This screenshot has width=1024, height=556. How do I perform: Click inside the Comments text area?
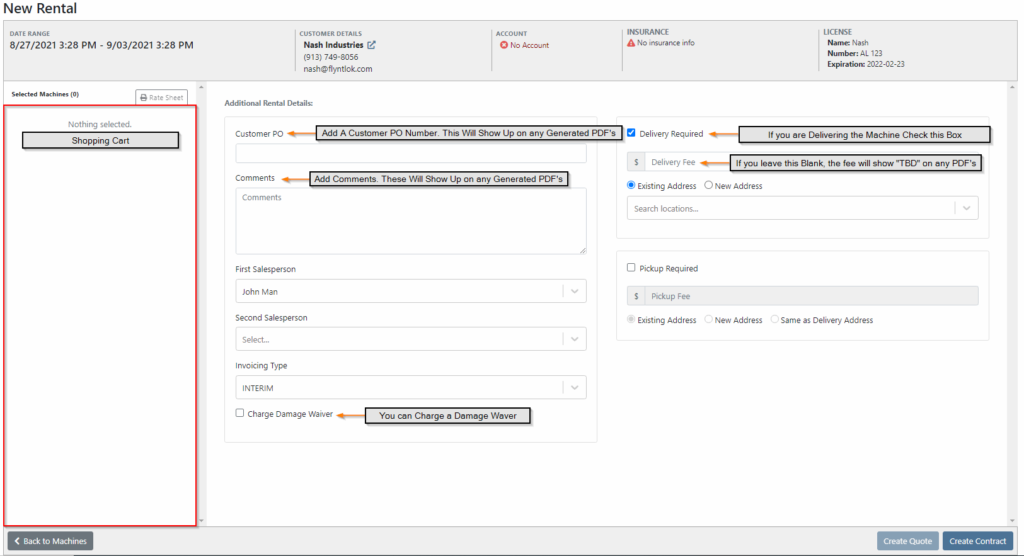click(411, 221)
